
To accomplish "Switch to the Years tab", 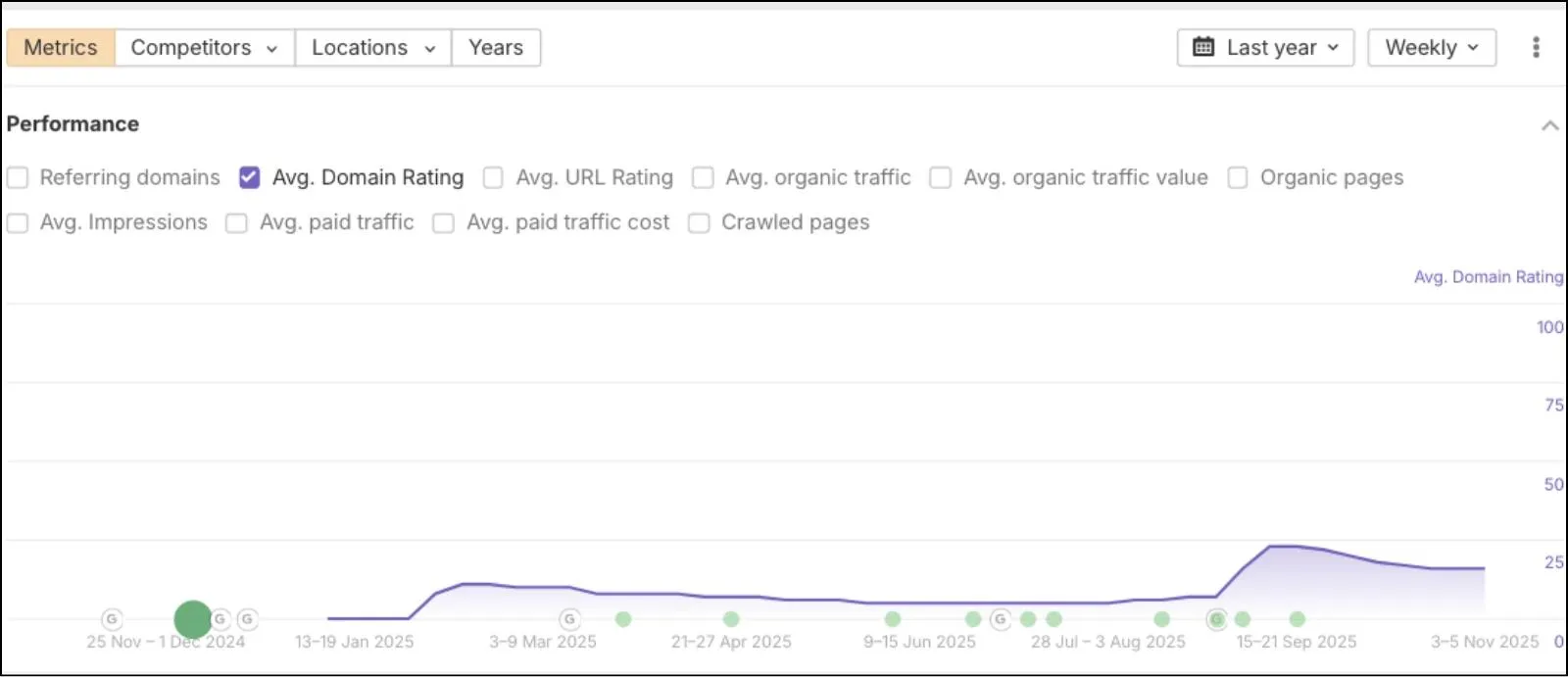I will 496,47.
